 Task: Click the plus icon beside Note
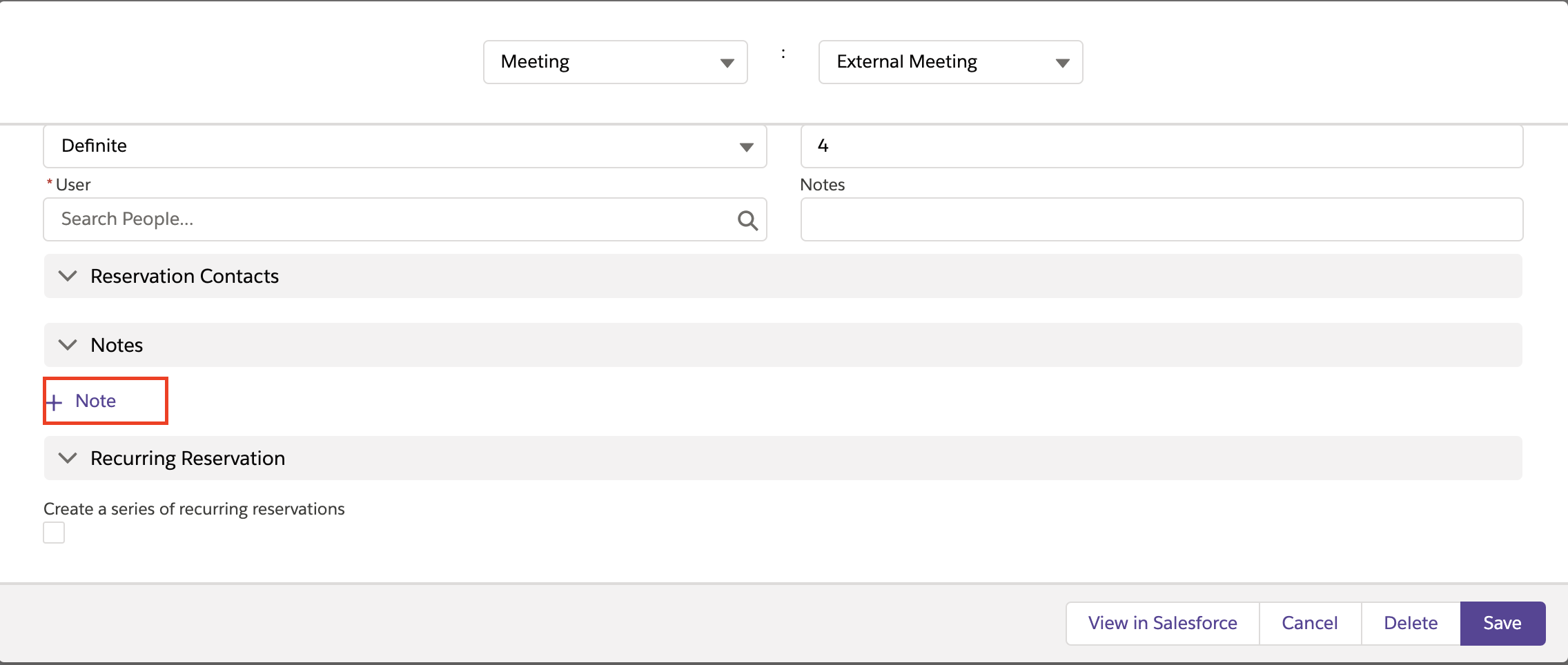point(55,402)
